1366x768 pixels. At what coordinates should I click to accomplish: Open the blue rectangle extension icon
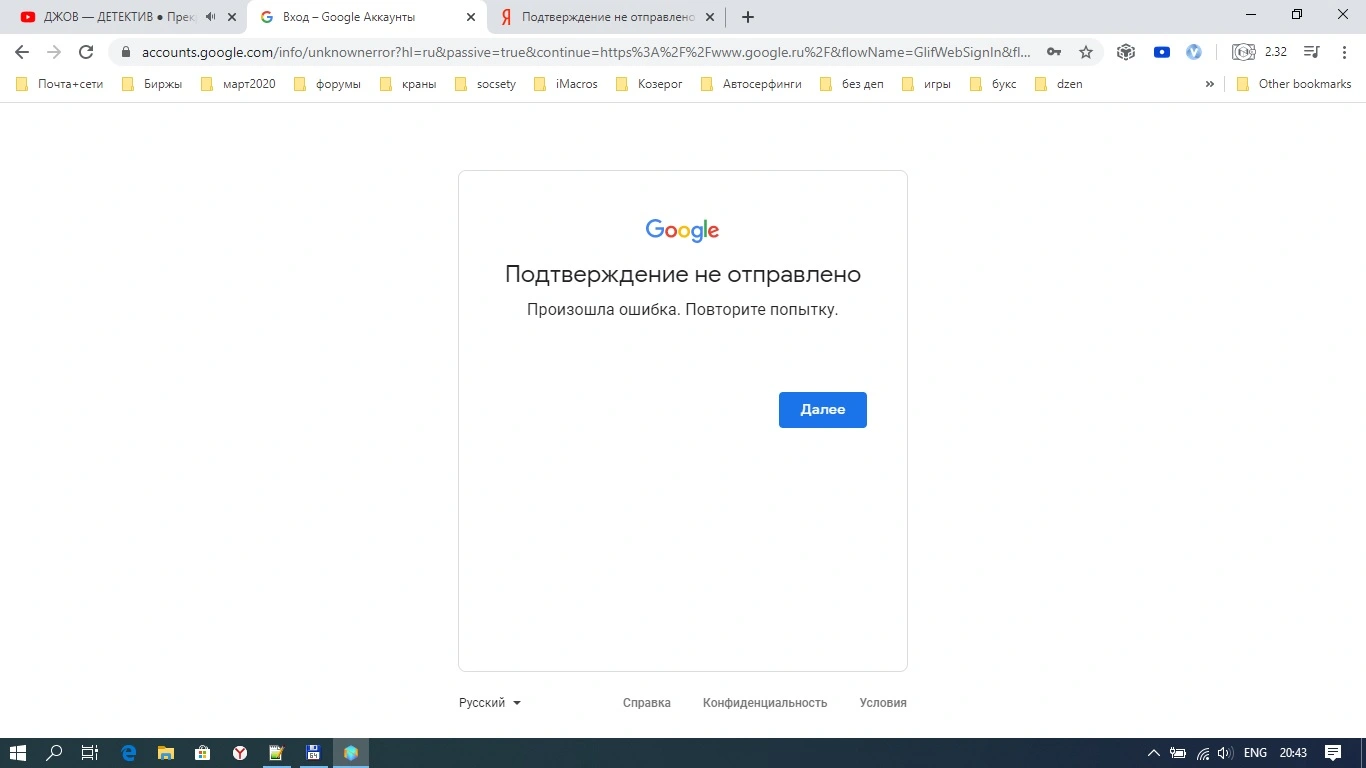coord(1161,52)
